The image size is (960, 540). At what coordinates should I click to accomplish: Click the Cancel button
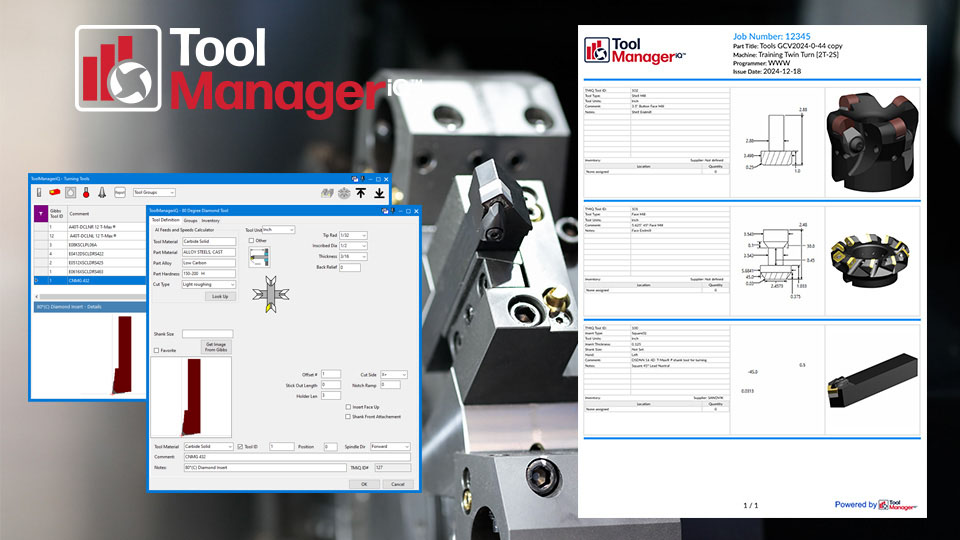(398, 484)
